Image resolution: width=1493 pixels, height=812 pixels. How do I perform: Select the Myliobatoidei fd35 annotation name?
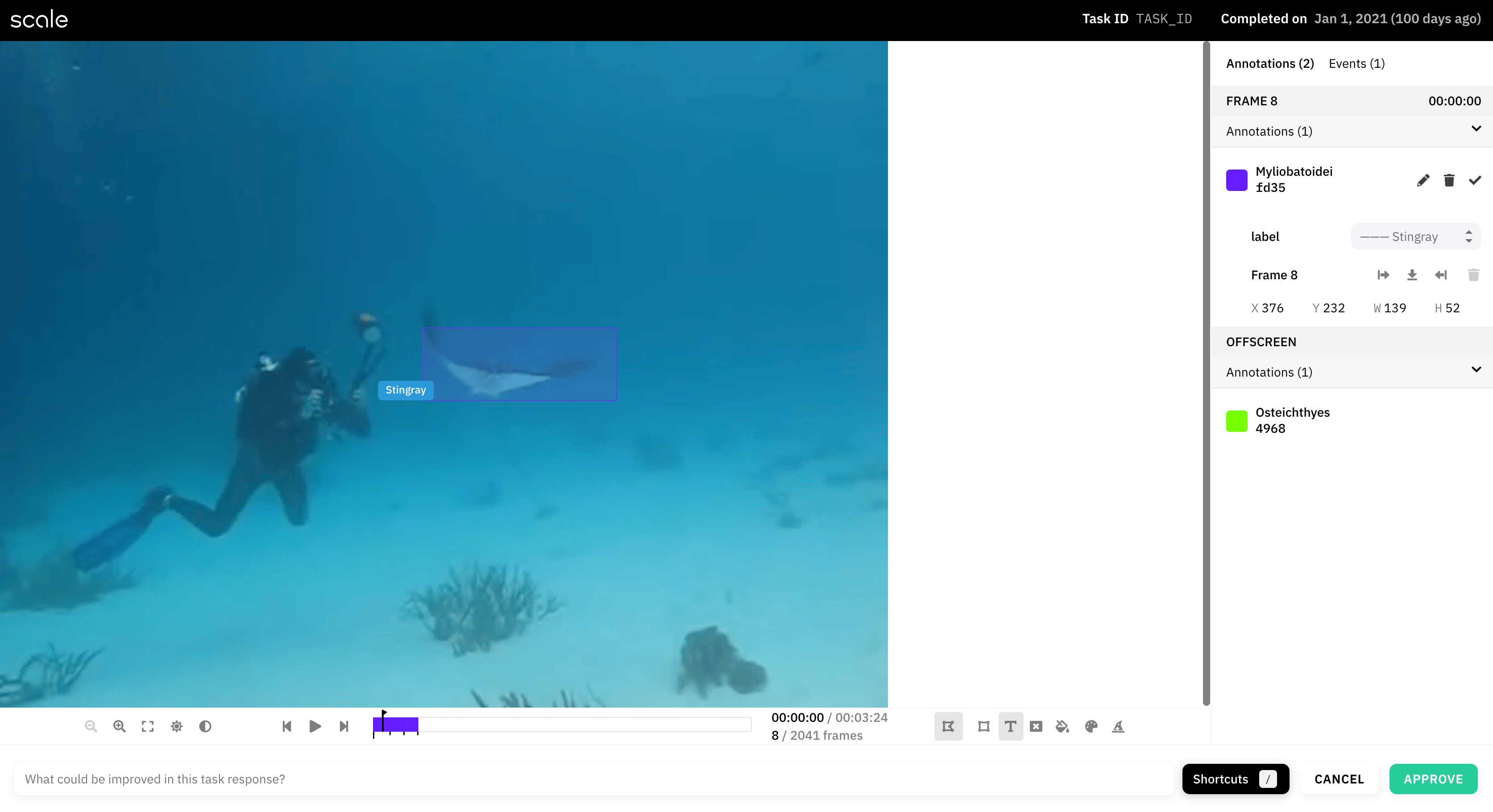(1294, 180)
